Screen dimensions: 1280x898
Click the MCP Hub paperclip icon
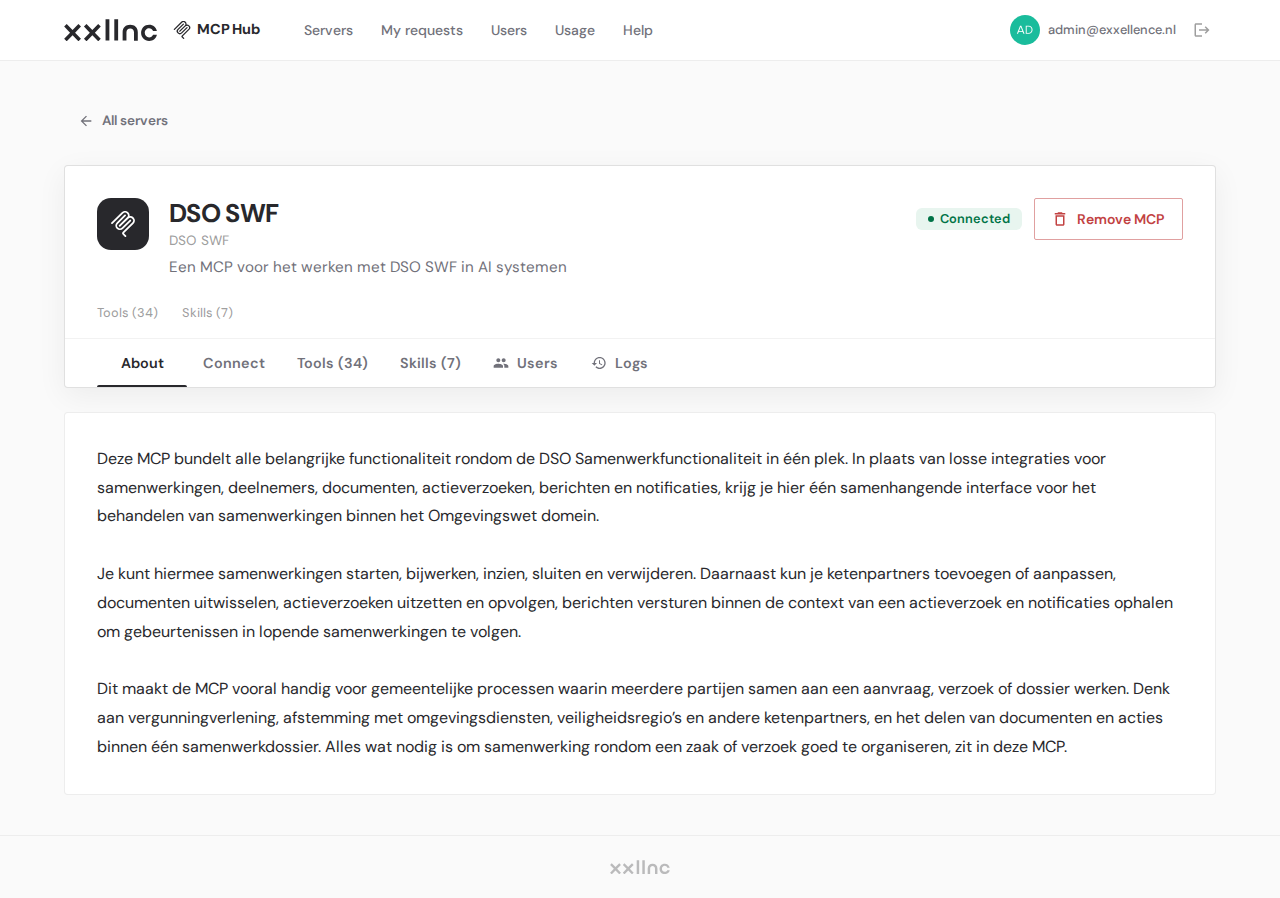(182, 30)
